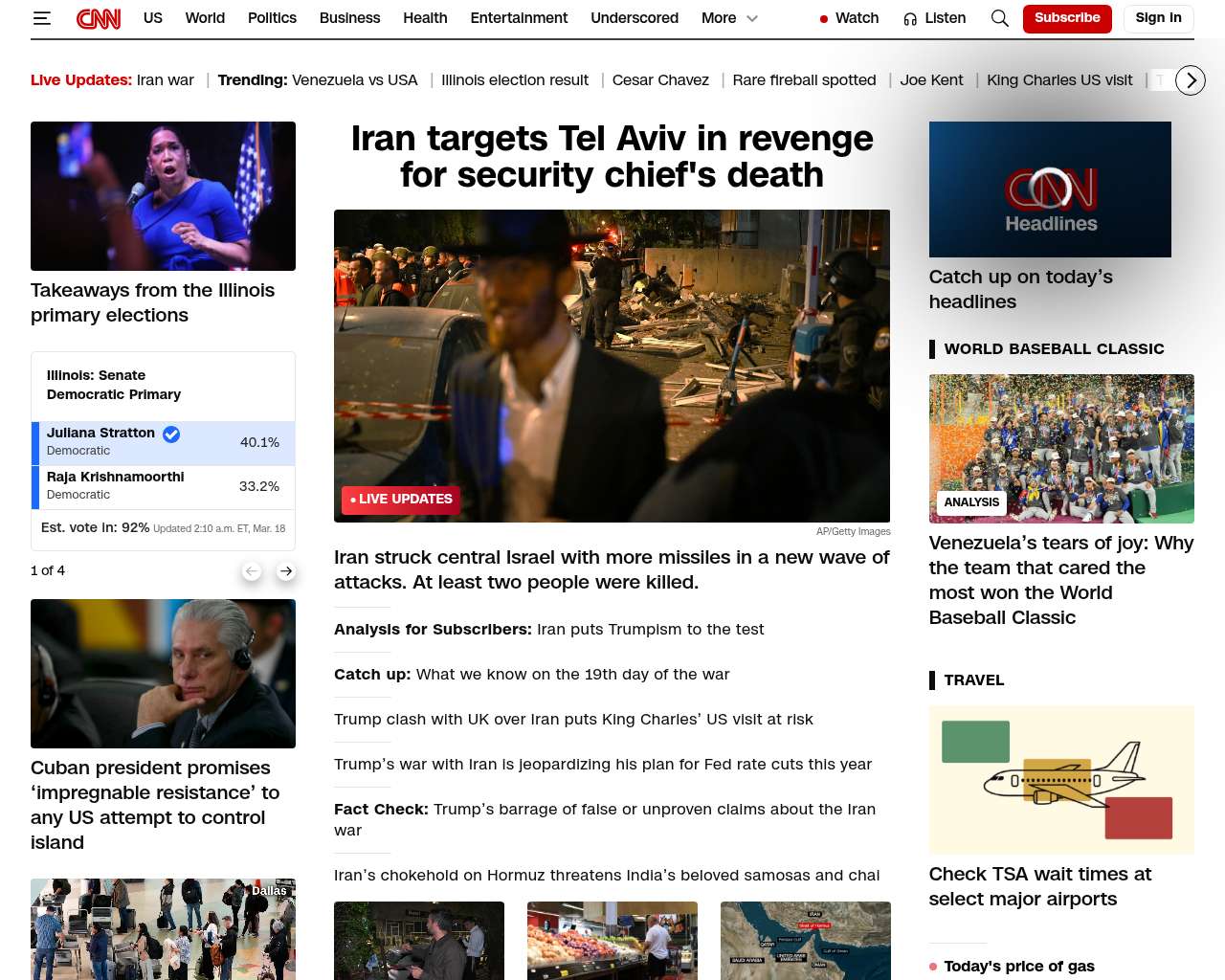Screen dimensions: 1225x980
Task: Open Illinois Senate Democratic Primary results title
Action: tap(114, 385)
